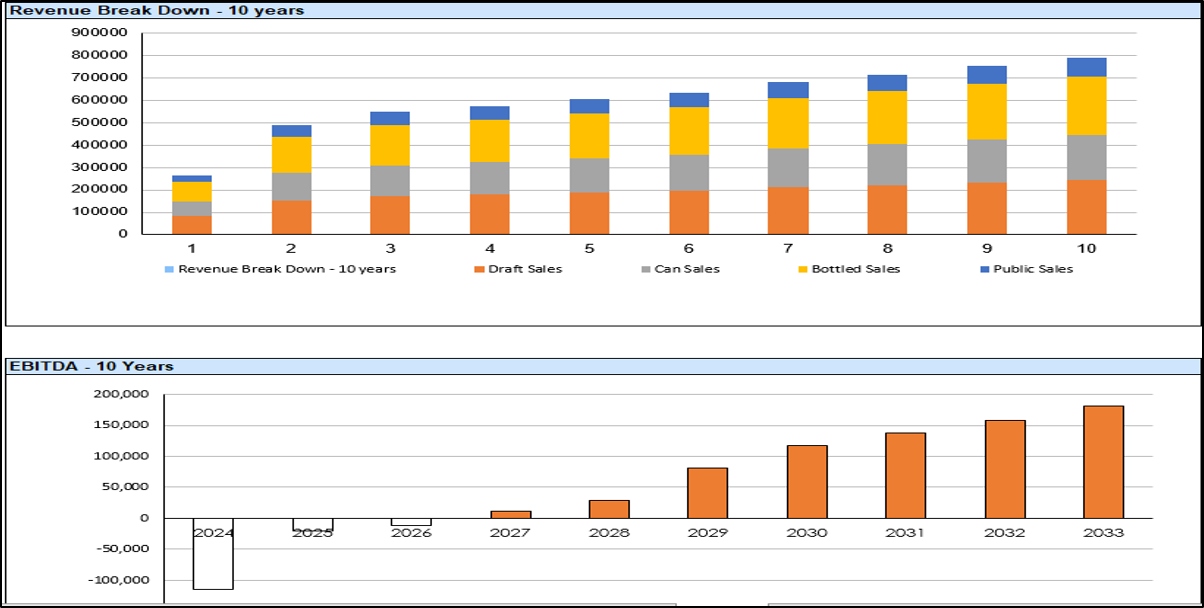This screenshot has width=1204, height=608.
Task: Select Public Sales segment of year 10 bar
Action: pos(1086,67)
